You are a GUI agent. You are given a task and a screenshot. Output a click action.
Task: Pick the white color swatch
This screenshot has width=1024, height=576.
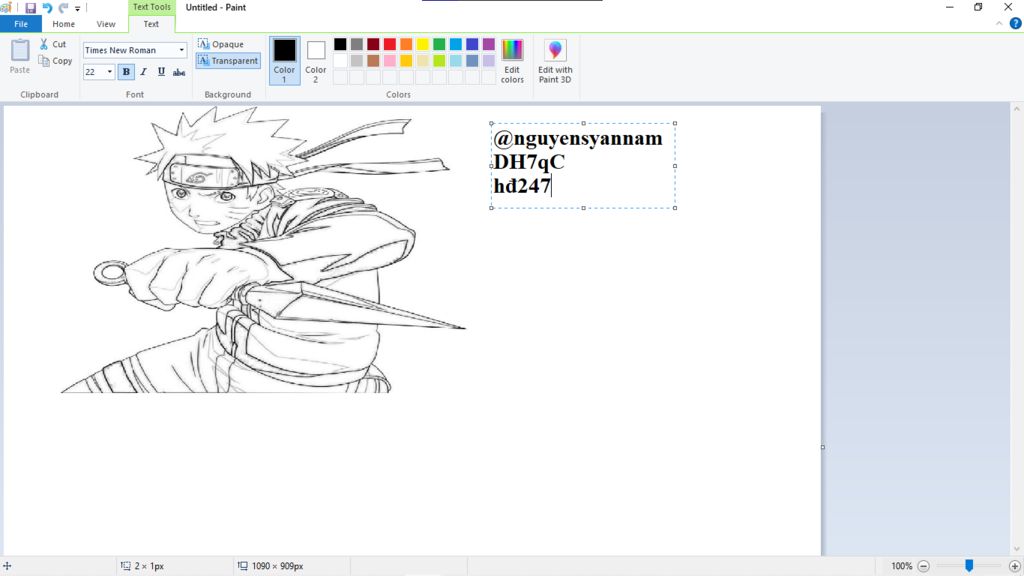point(340,61)
